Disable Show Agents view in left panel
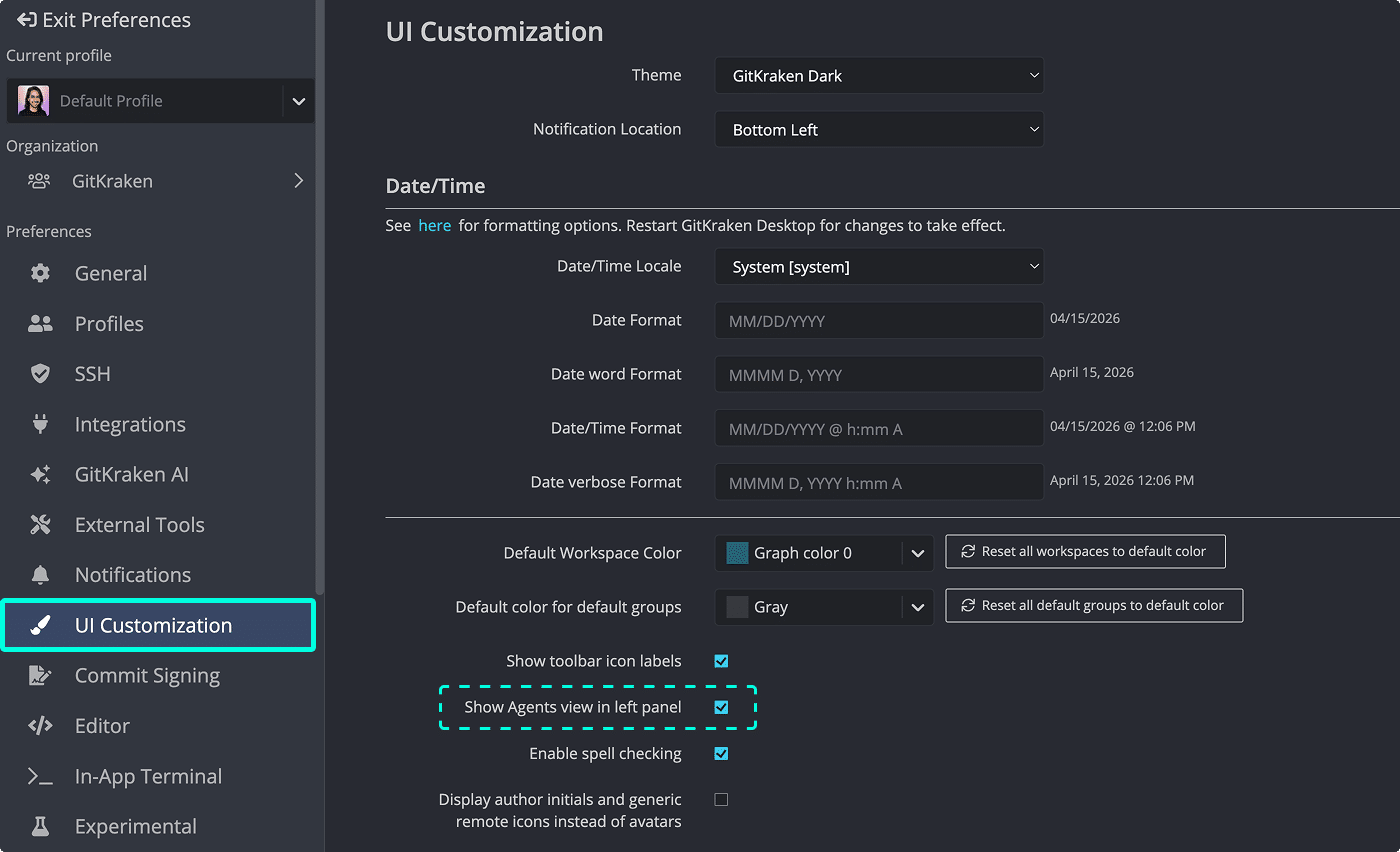The width and height of the screenshot is (1400, 852). [x=721, y=707]
